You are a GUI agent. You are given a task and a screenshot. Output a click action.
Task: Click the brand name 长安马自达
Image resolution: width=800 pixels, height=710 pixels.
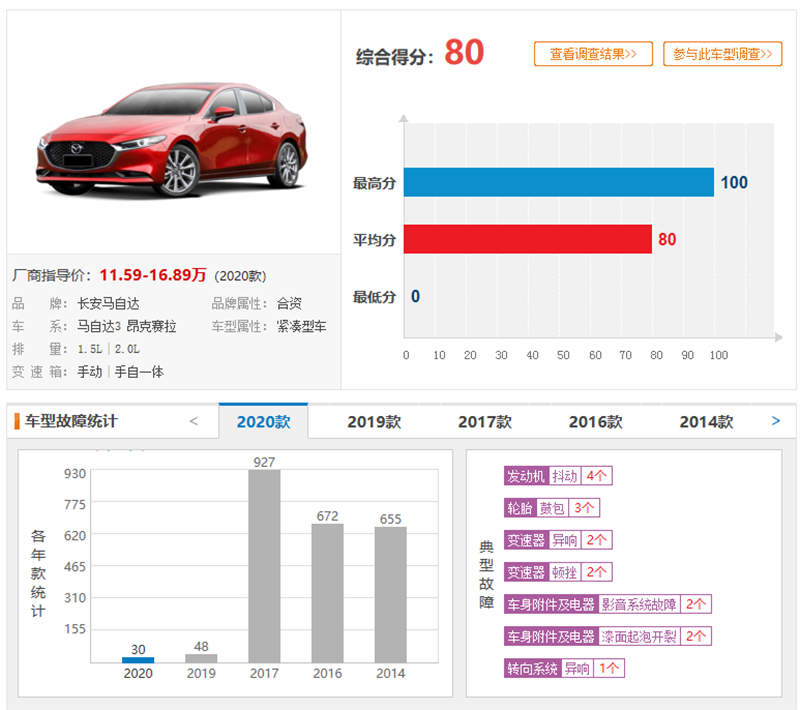[x=108, y=303]
